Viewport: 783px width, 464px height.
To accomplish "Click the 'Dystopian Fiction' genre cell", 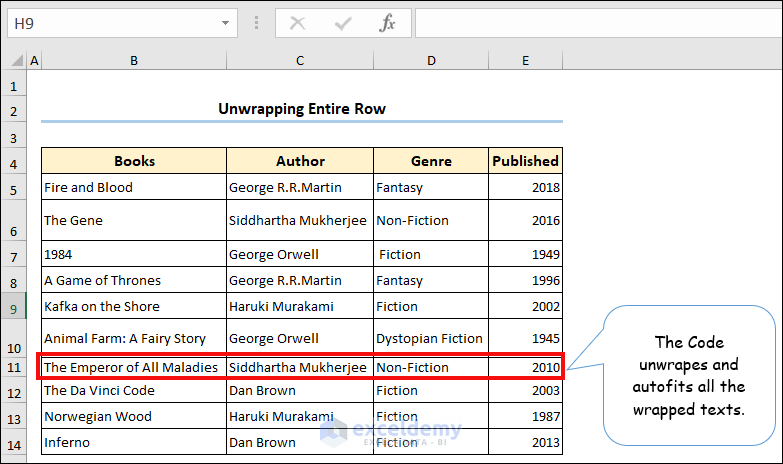I will point(431,338).
